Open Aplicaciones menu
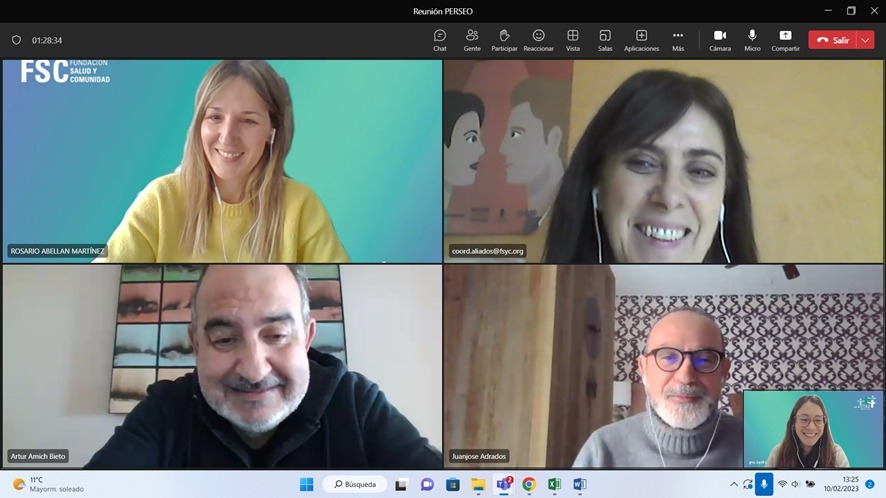Screen dimensions: 886x498 click(x=641, y=40)
